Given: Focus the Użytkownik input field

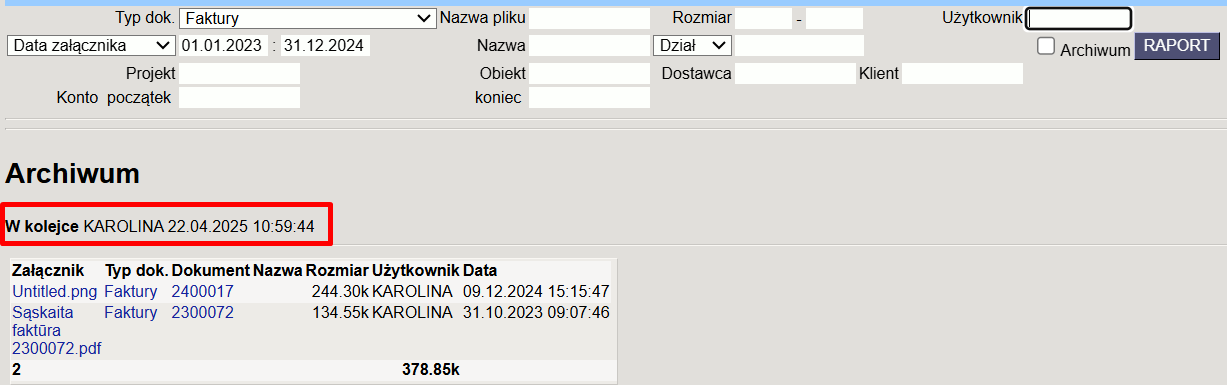Looking at the screenshot, I should 1079,18.
